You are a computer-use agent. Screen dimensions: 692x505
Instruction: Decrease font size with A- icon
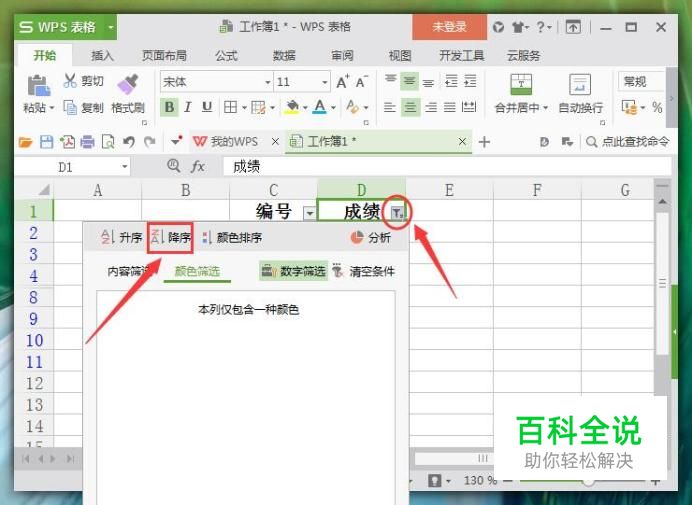[362, 82]
